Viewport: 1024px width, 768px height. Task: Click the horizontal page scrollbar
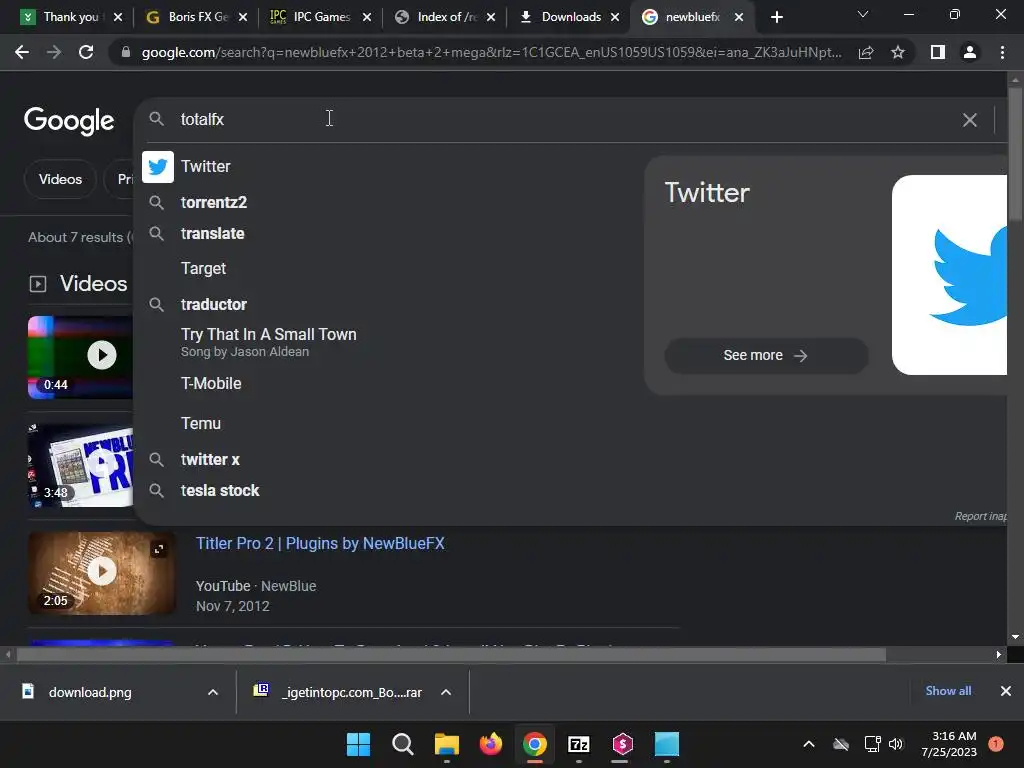point(451,654)
